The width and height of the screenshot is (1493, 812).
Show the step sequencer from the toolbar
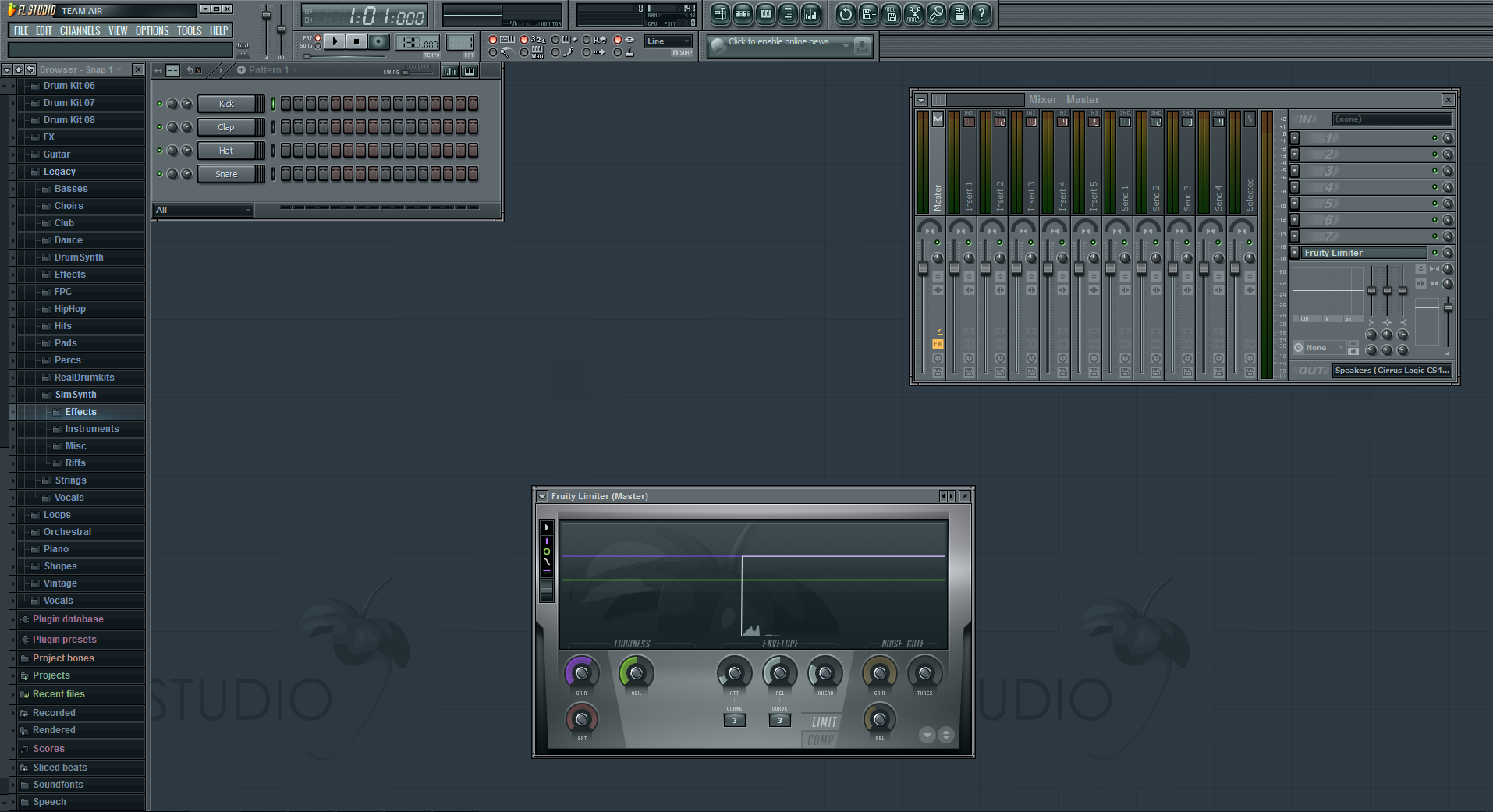coord(743,14)
